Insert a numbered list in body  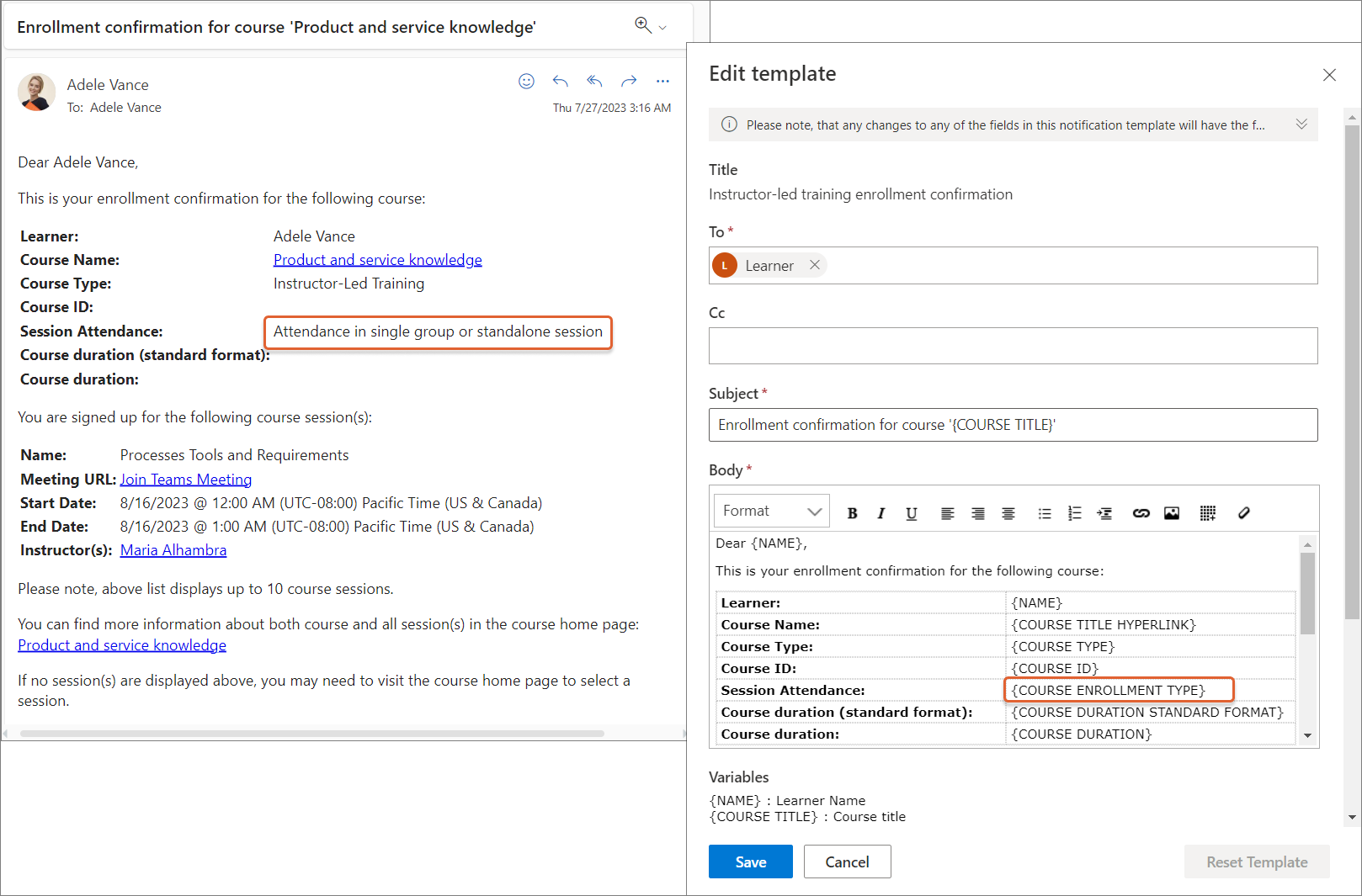click(x=1074, y=513)
